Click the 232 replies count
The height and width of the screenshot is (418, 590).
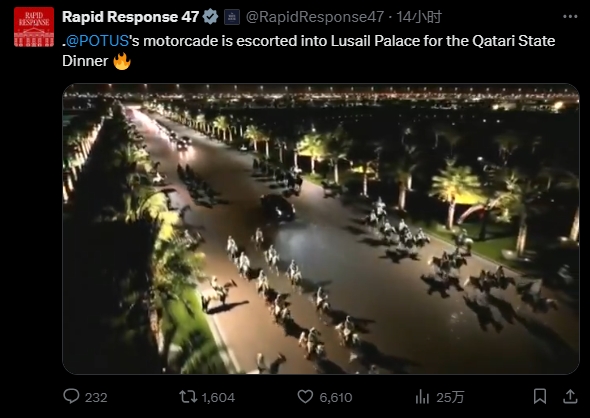point(96,397)
